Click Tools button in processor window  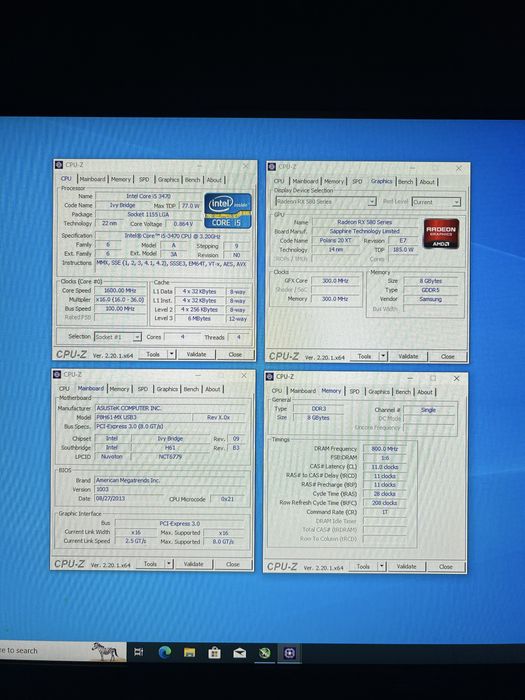pyautogui.click(x=153, y=354)
